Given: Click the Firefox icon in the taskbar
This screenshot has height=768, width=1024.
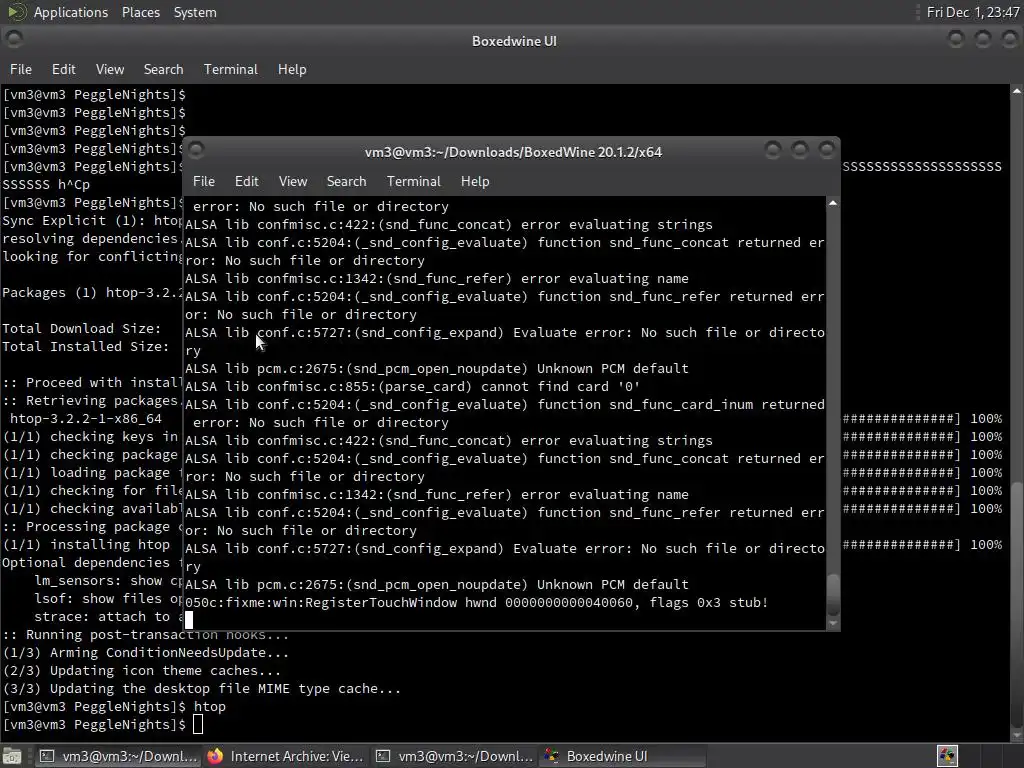Looking at the screenshot, I should point(215,756).
